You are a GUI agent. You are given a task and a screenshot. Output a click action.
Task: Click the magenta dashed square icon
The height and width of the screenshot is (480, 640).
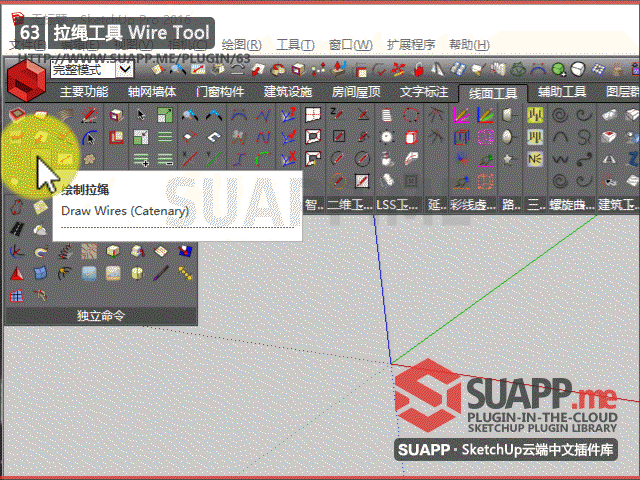coord(485,137)
